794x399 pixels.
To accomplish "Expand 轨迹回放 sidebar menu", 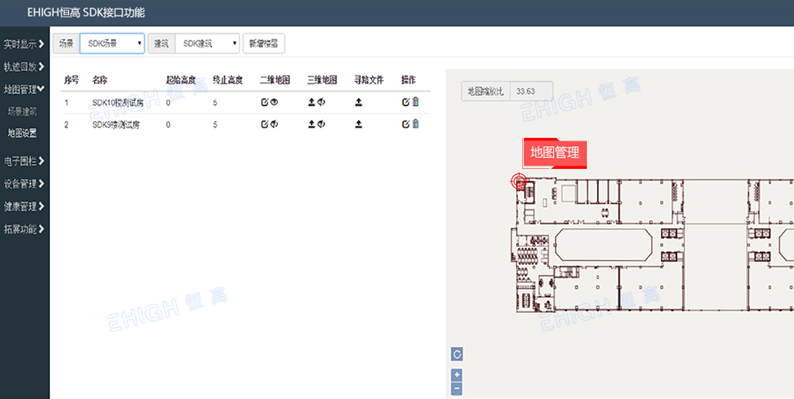I will (x=24, y=67).
